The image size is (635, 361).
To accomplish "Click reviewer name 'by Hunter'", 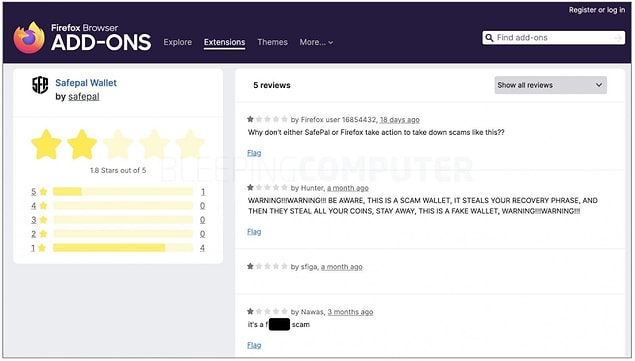I will coord(307,188).
